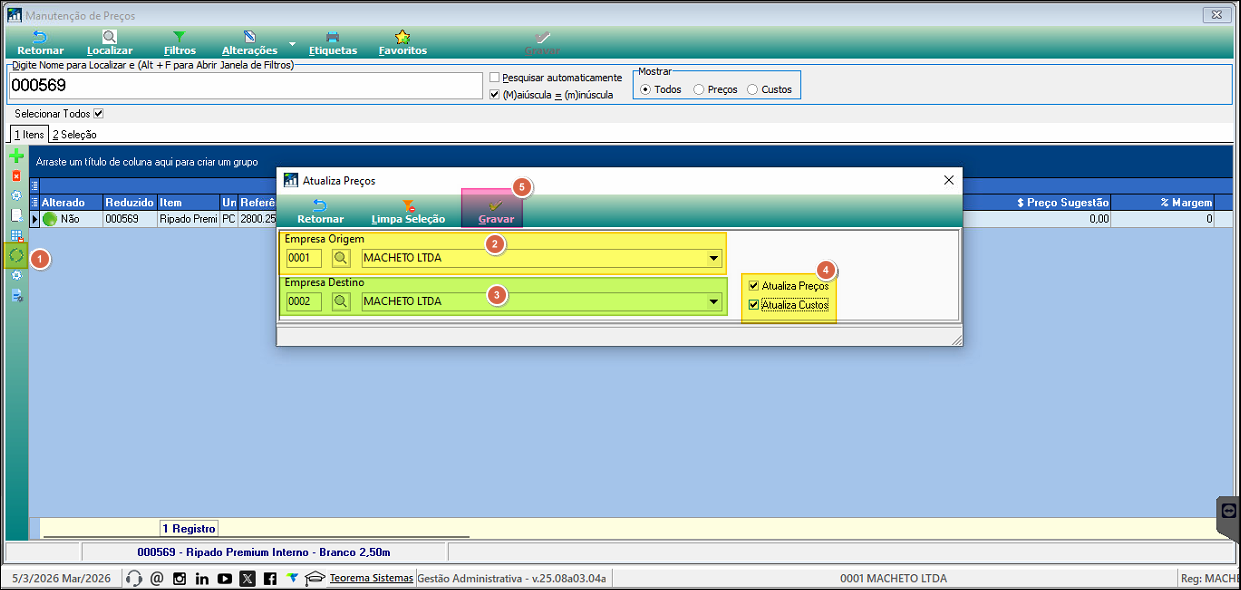
Task: Click the @ email icon in status bar
Action: 157,578
